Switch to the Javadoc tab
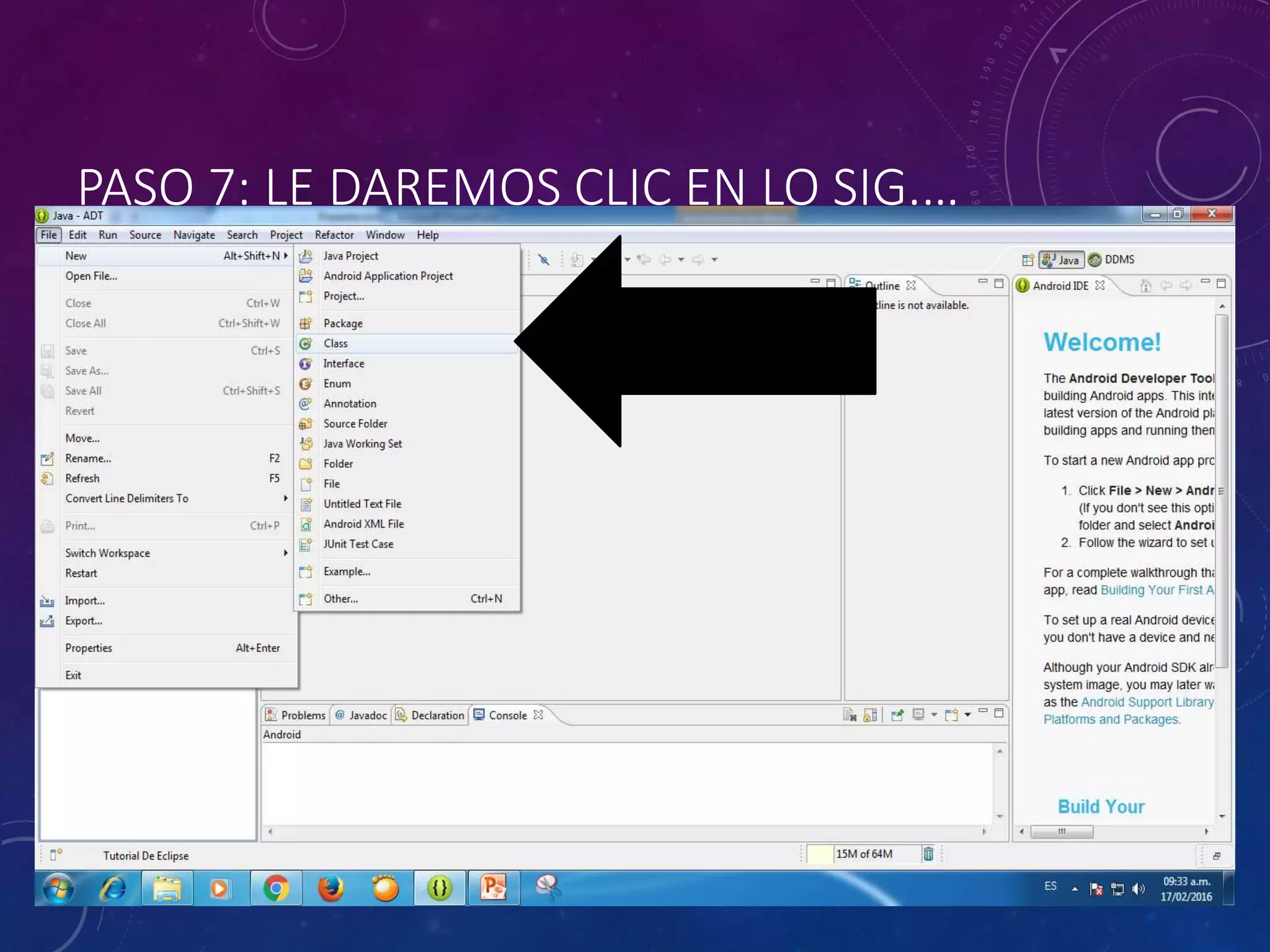 (361, 715)
